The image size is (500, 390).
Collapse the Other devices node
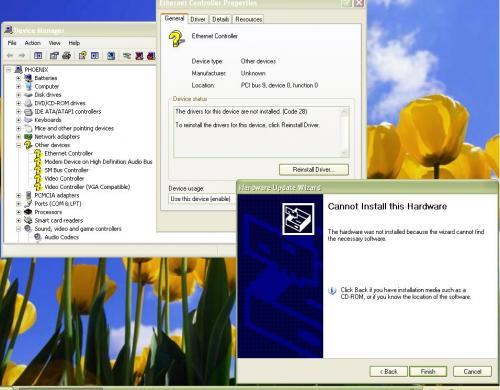pos(19,145)
